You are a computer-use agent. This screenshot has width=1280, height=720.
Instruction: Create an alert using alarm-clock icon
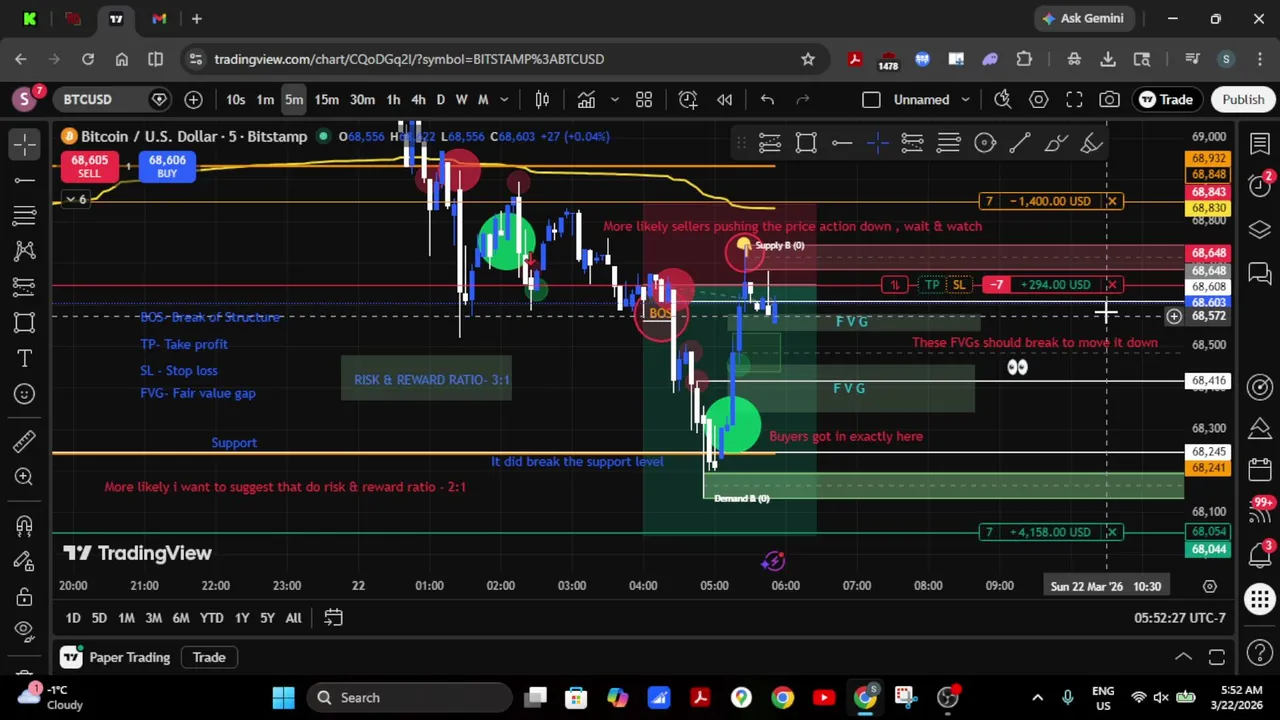(688, 99)
